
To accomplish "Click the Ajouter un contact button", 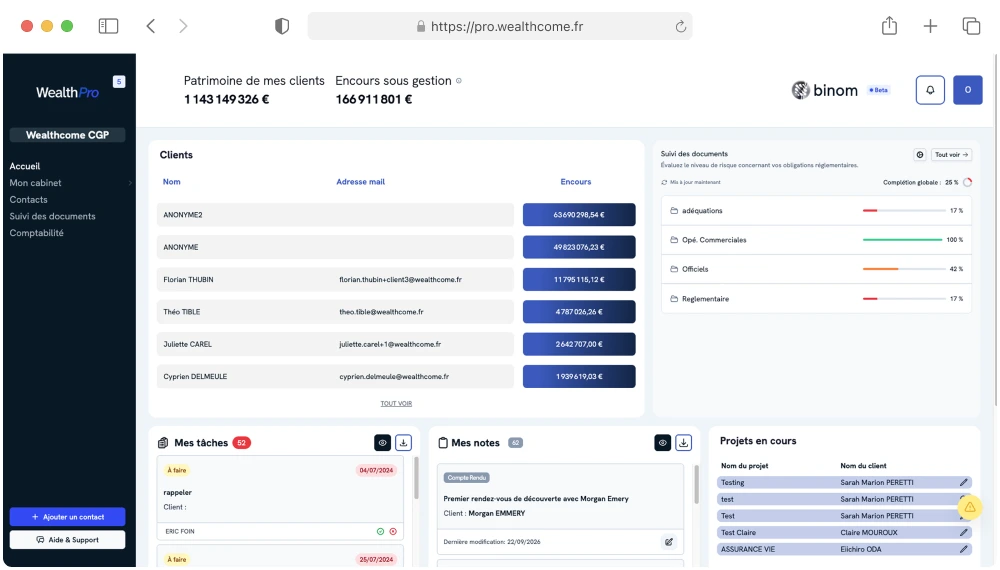I will tap(68, 517).
